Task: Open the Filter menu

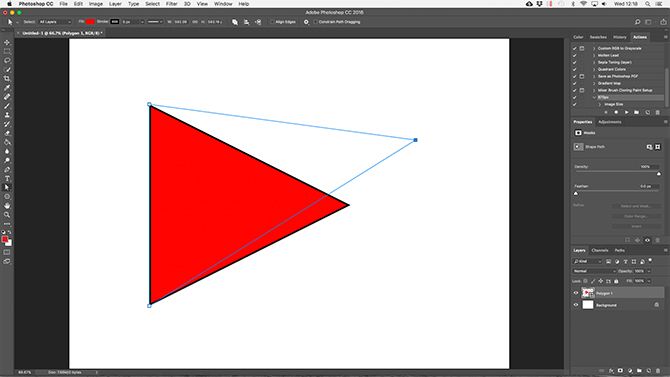Action: [x=171, y=4]
